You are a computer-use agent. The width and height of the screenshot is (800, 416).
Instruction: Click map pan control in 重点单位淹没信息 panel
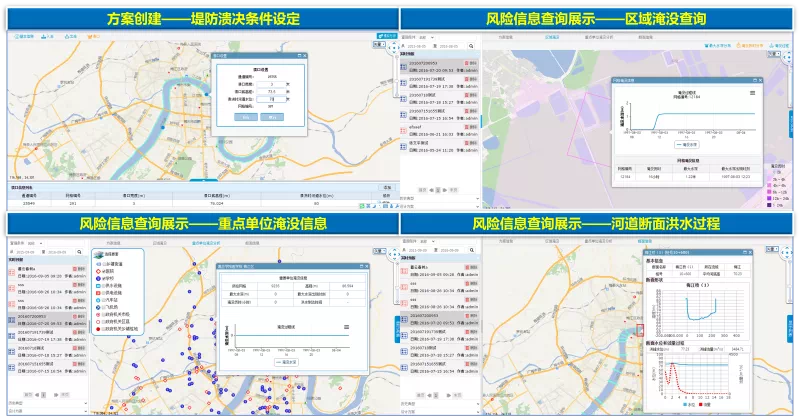pyautogui.click(x=393, y=254)
